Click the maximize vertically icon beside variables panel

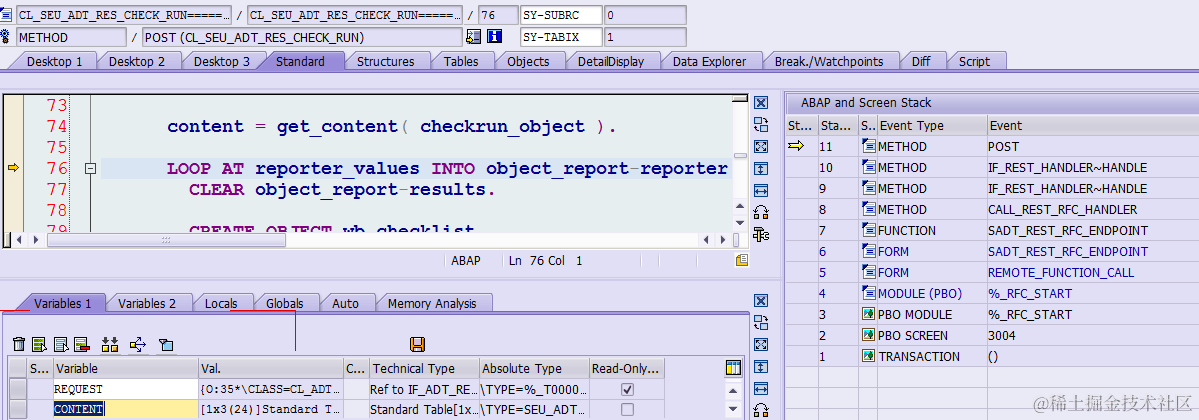click(760, 366)
